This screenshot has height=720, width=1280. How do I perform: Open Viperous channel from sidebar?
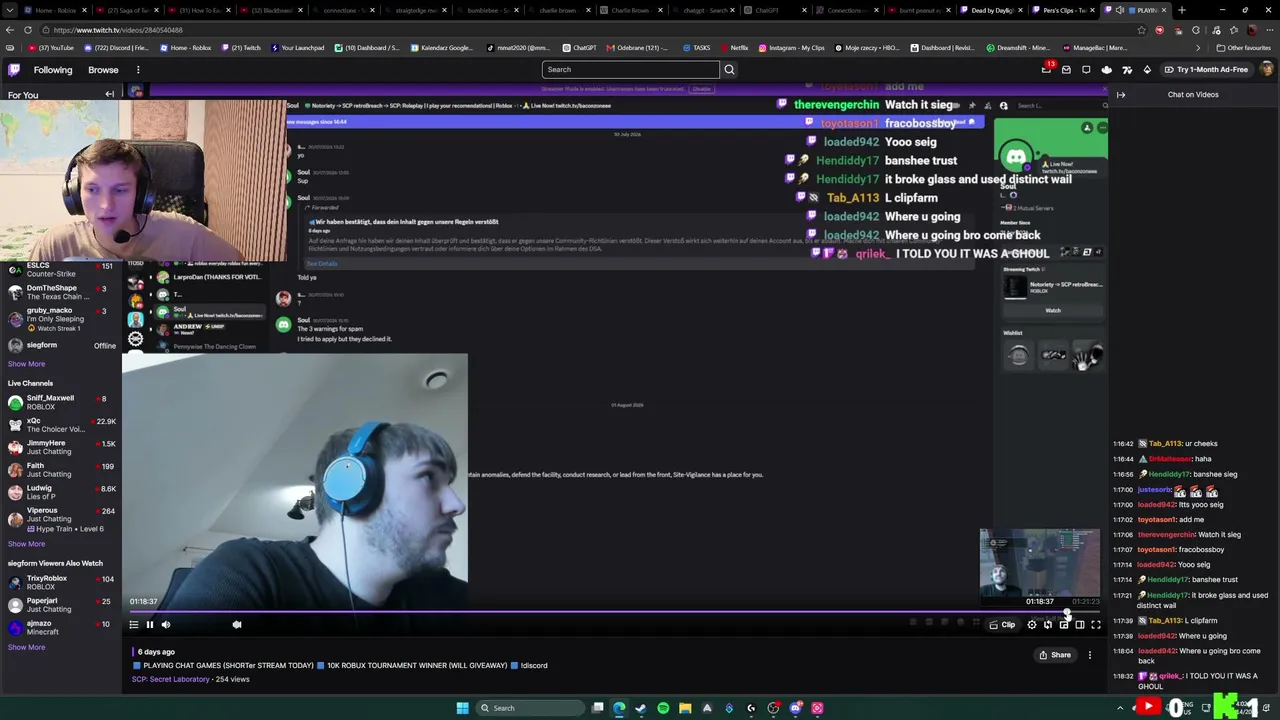pyautogui.click(x=61, y=519)
